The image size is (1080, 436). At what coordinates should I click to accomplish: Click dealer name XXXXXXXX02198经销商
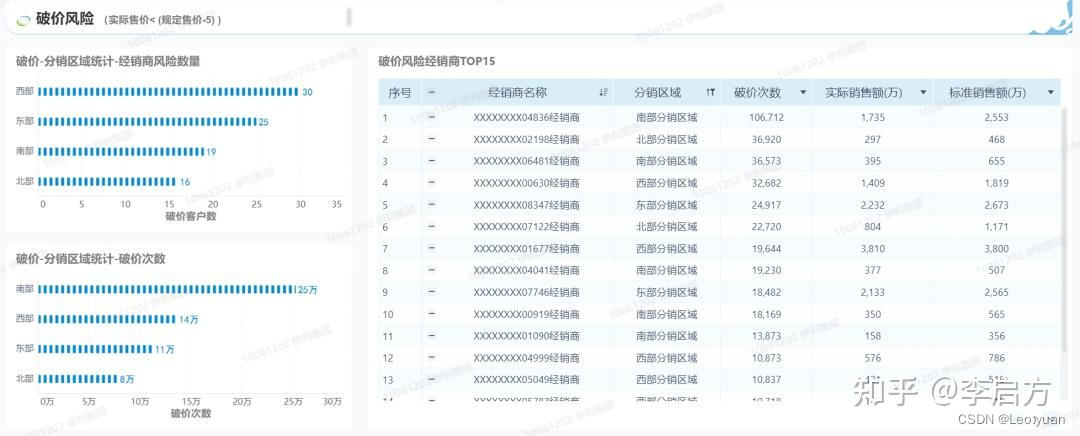click(x=526, y=139)
